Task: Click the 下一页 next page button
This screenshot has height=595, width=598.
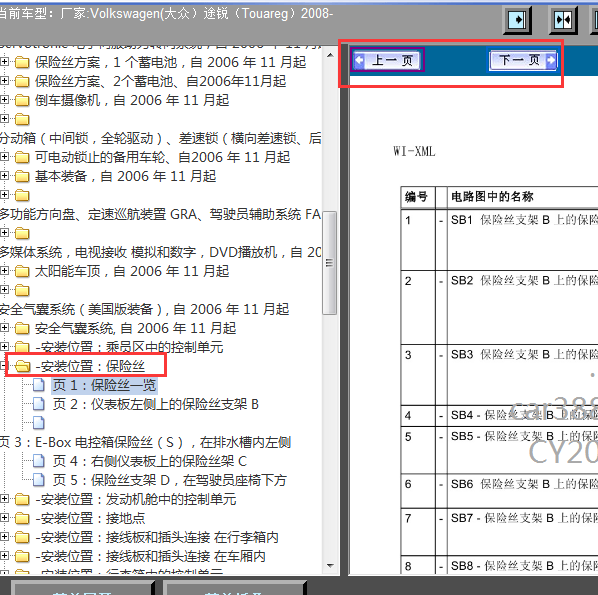Action: pos(523,60)
